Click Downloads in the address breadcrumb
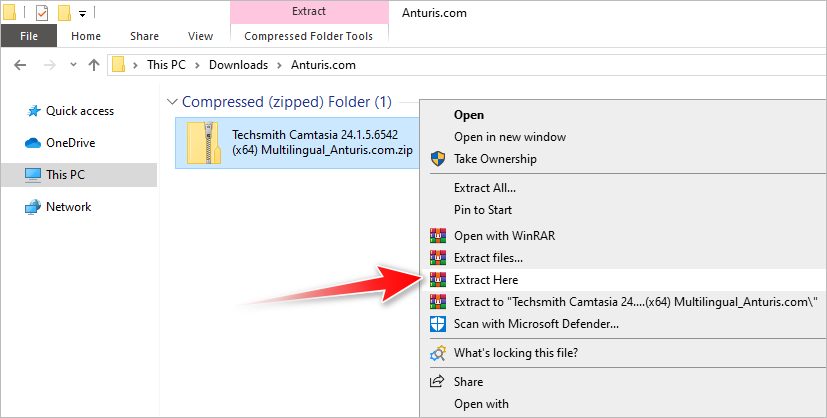Screen dimensions: 827x418 click(x=238, y=65)
